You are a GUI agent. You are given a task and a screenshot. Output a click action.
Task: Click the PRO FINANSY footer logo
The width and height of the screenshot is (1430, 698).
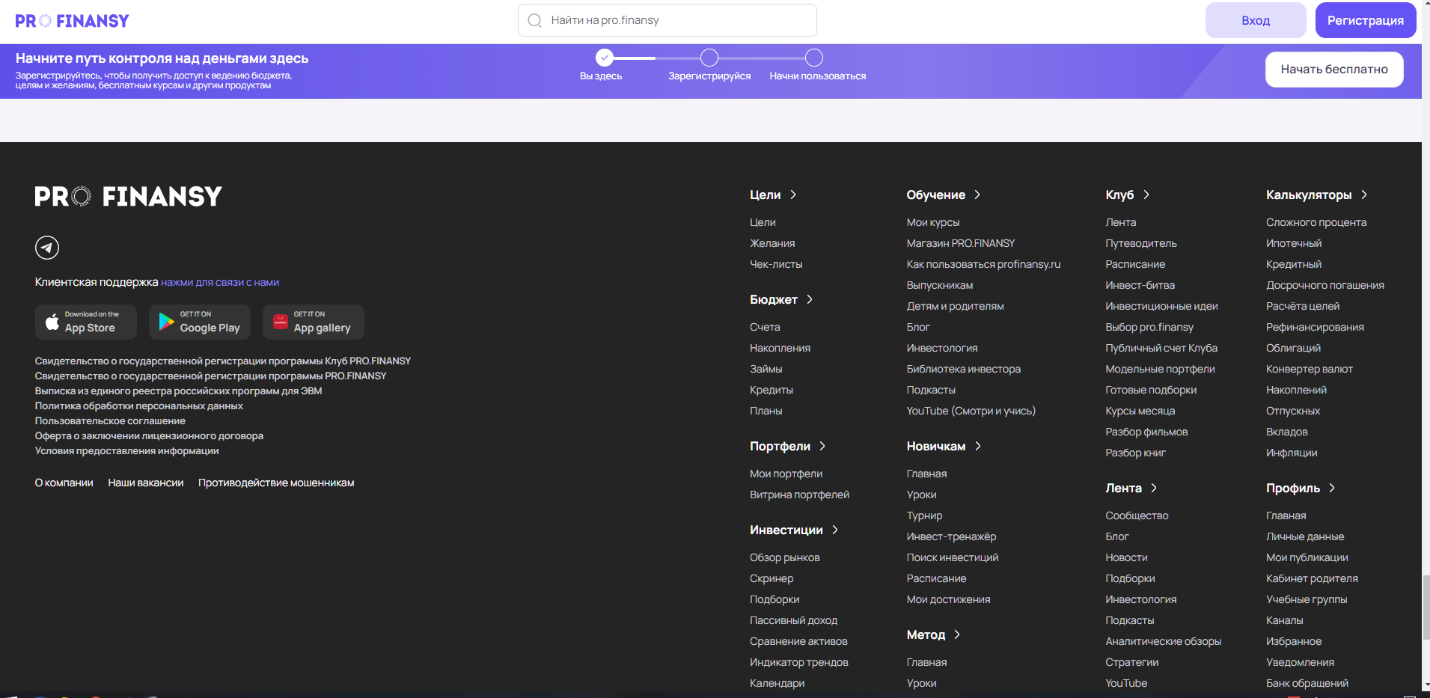pyautogui.click(x=128, y=196)
